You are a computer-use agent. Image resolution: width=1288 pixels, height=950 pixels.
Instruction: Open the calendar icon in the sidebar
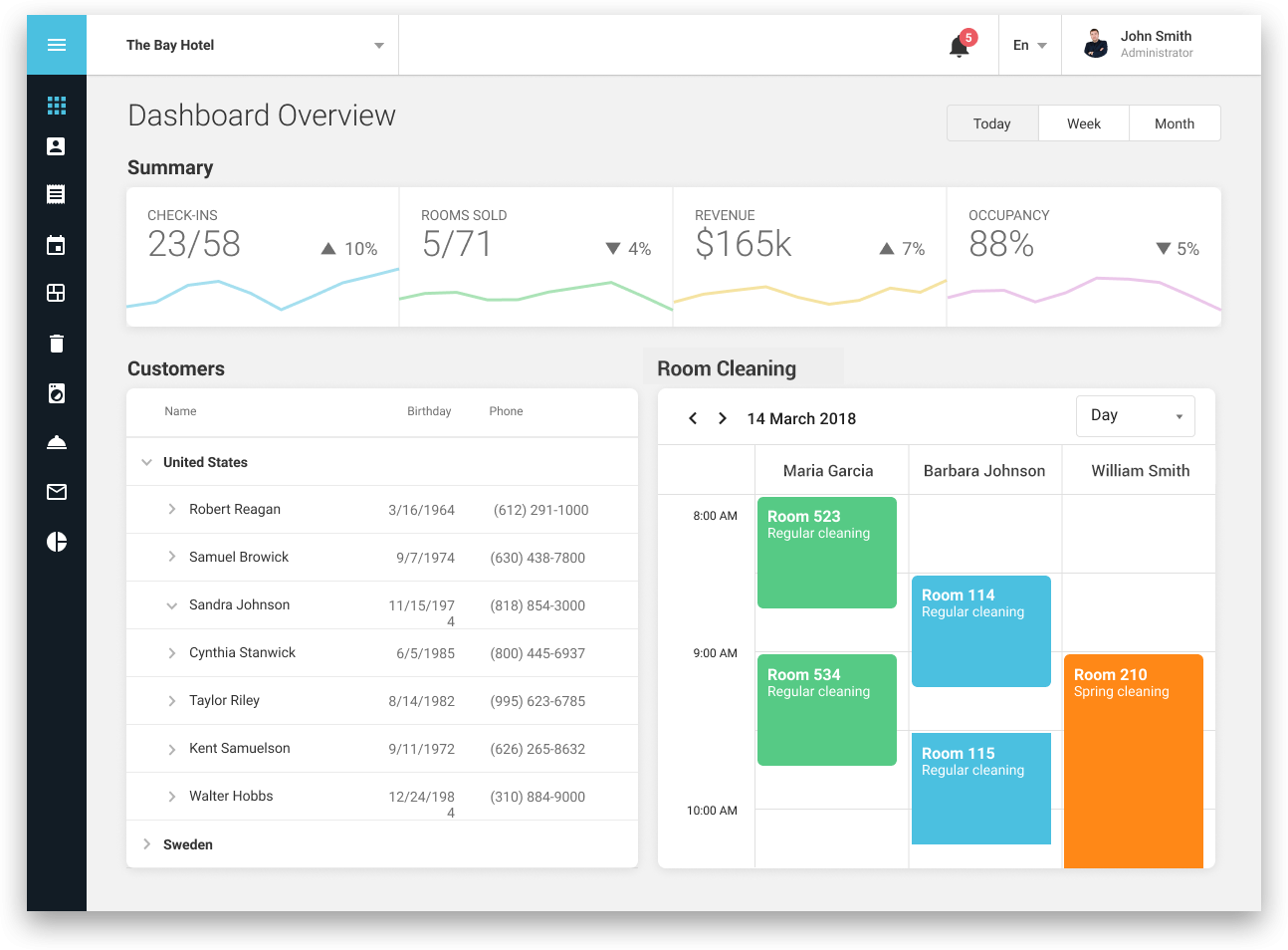(x=56, y=245)
